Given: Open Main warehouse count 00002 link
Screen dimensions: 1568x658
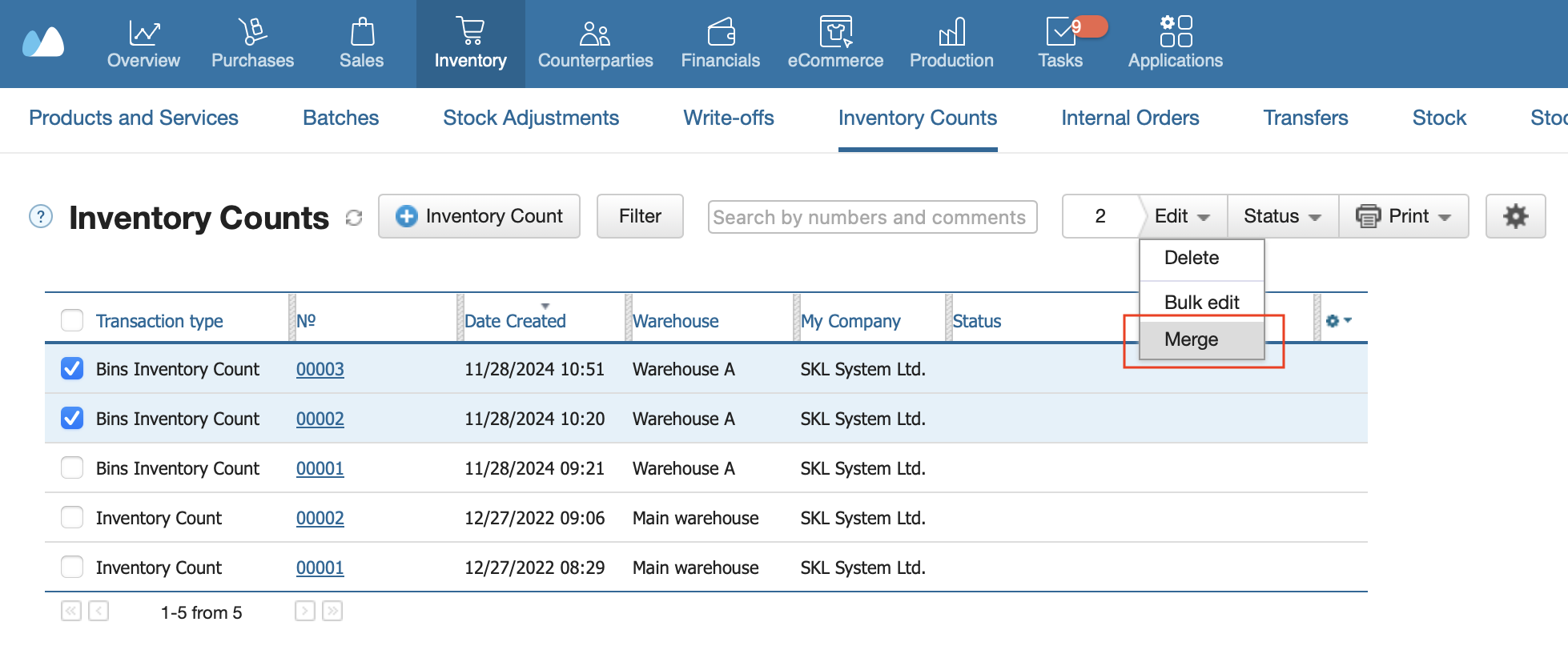Looking at the screenshot, I should pyautogui.click(x=320, y=518).
